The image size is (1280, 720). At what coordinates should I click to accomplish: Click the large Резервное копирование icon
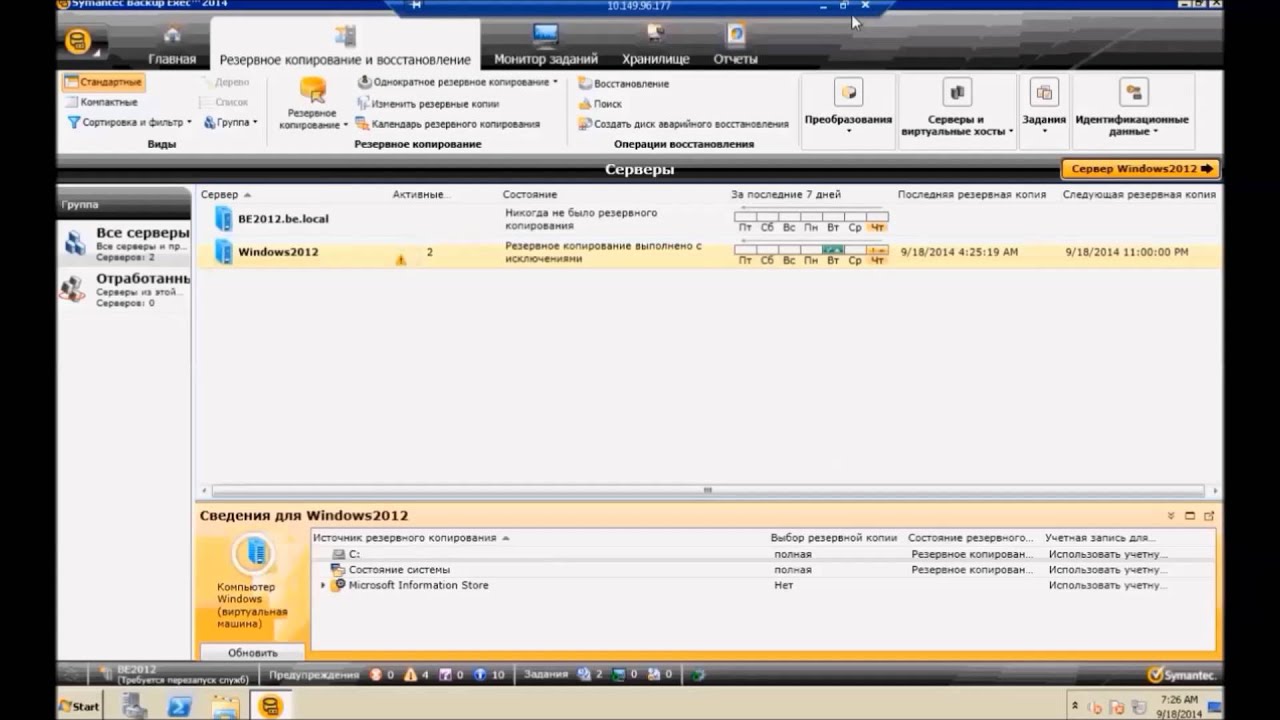click(x=312, y=104)
